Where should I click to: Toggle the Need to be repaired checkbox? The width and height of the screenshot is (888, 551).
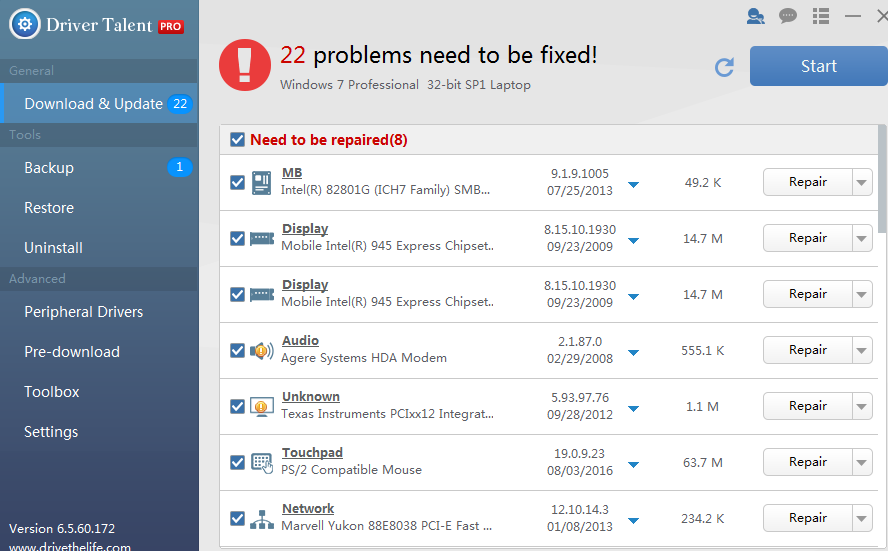[x=237, y=139]
